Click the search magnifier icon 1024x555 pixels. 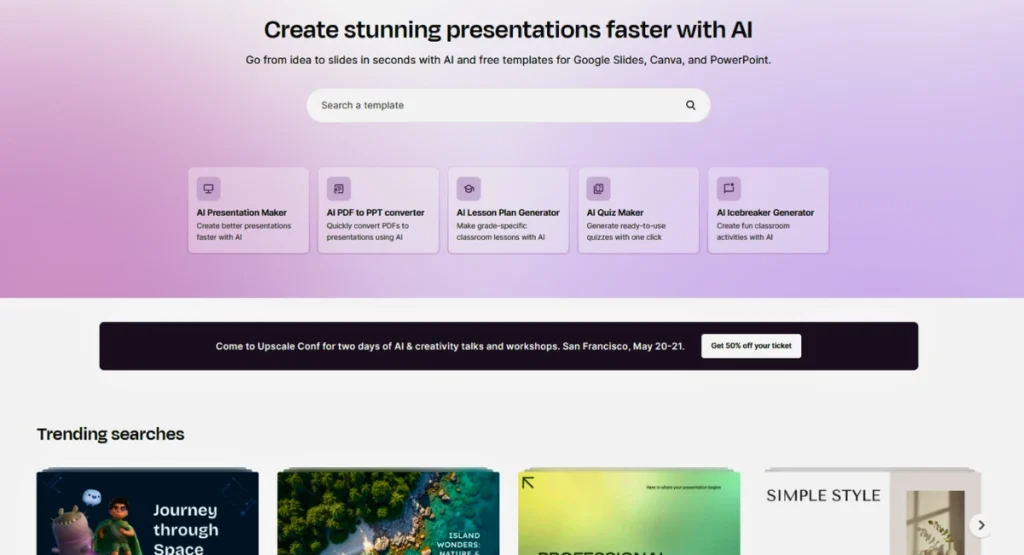pyautogui.click(x=690, y=105)
